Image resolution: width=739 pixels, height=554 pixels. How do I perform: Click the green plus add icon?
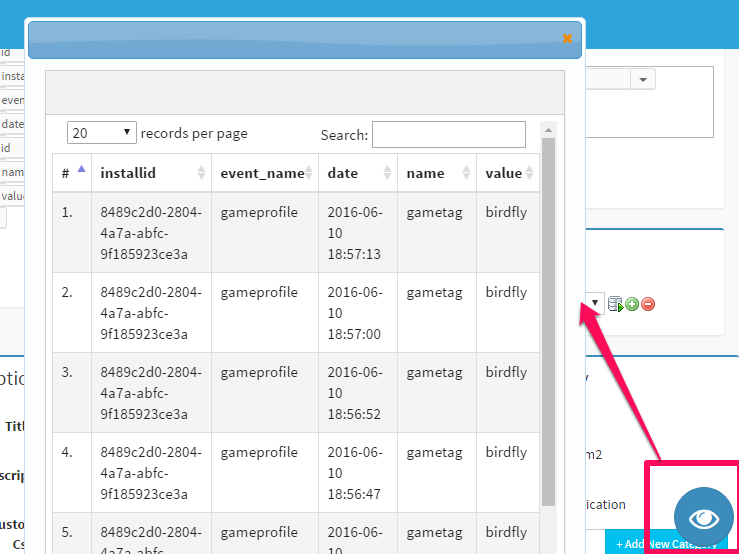point(632,304)
